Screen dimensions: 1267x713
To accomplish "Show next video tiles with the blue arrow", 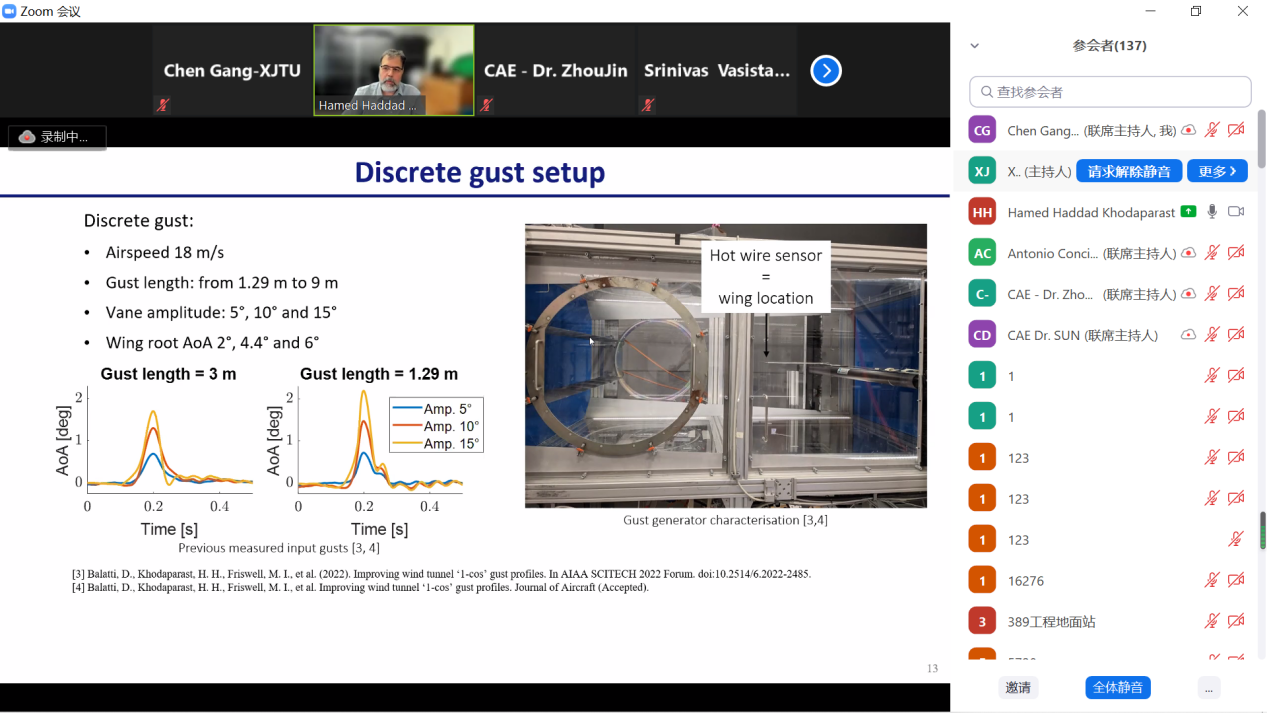I will coord(825,71).
